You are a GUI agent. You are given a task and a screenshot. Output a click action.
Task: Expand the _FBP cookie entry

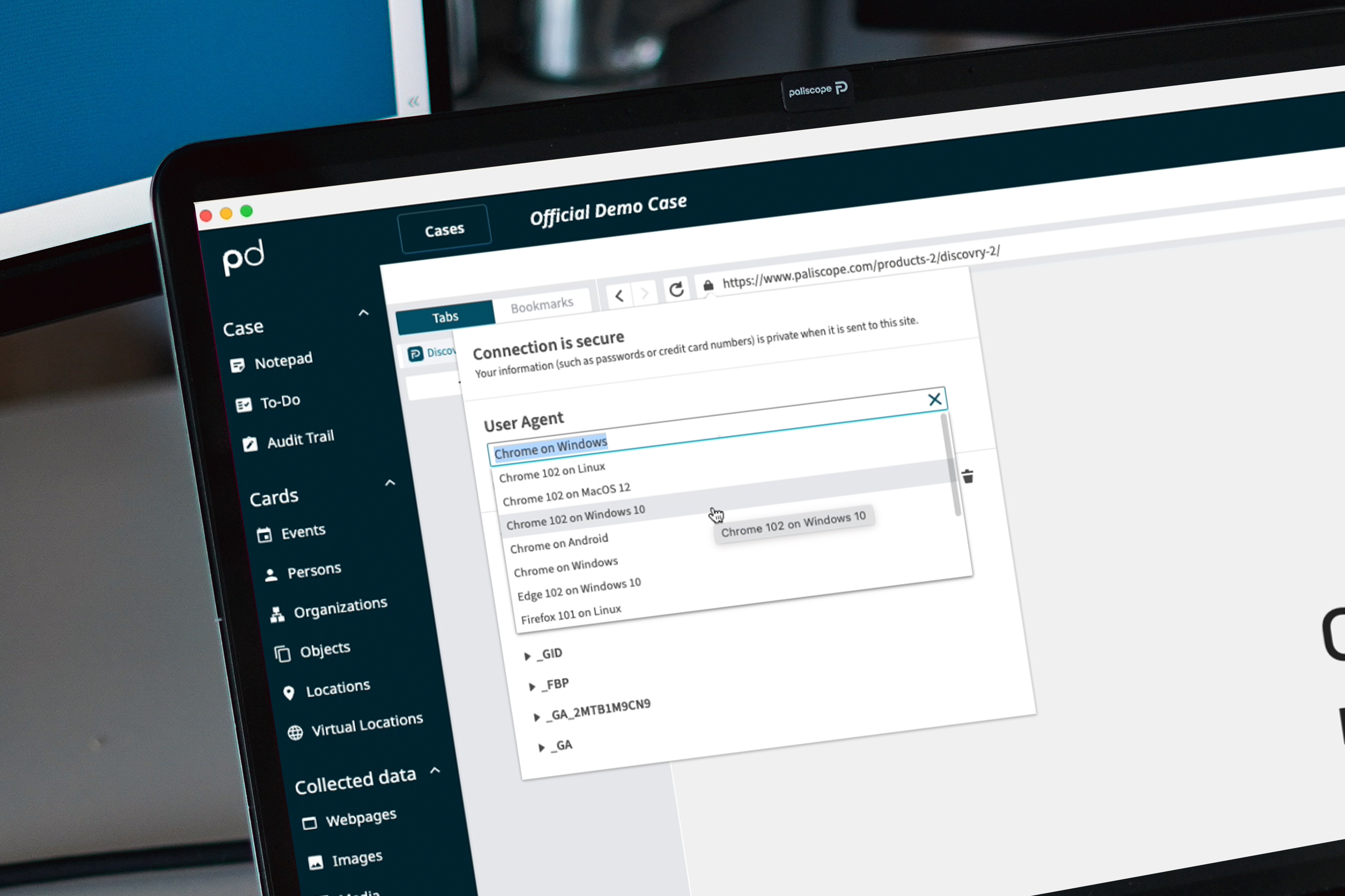532,686
